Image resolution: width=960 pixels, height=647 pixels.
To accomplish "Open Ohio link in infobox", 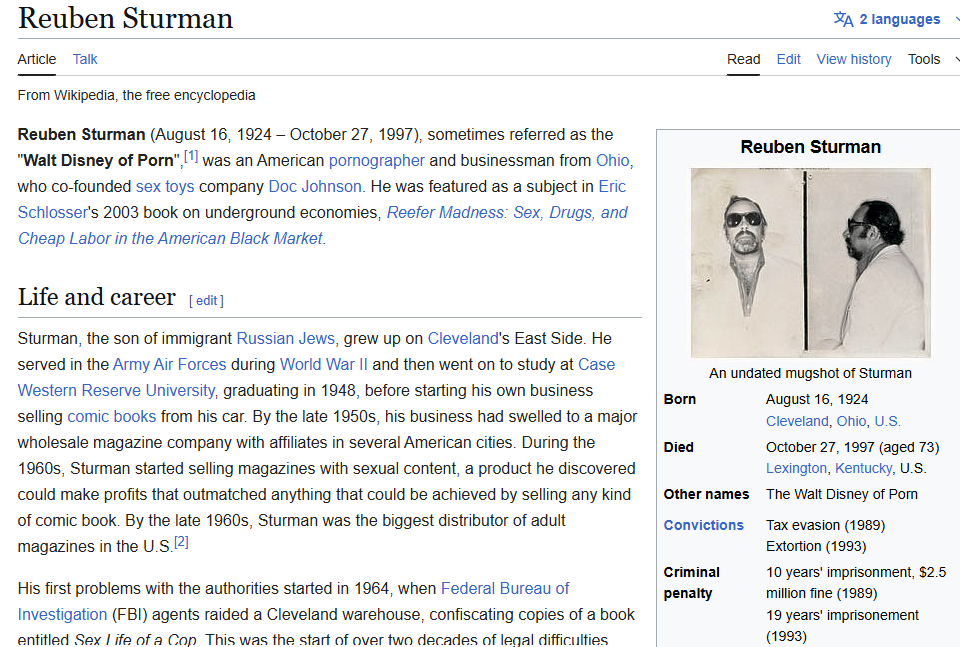I will [852, 422].
